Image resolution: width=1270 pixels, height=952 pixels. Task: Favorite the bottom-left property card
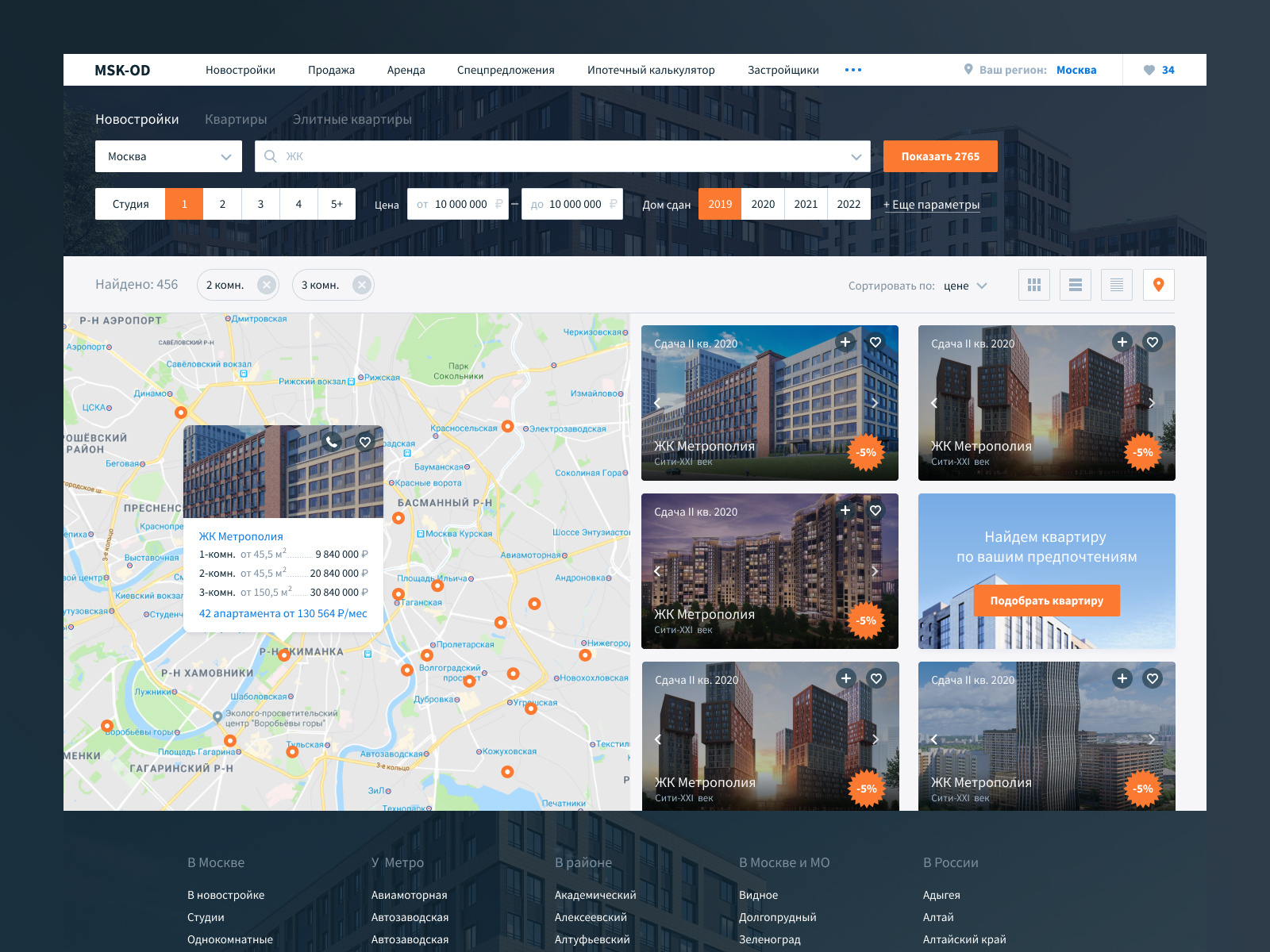pos(876,678)
